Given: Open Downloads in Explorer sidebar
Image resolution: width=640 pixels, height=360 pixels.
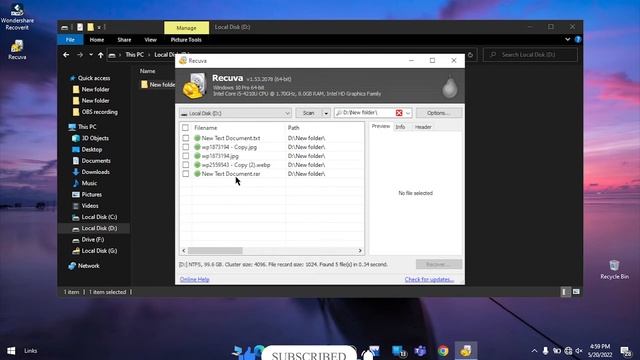Looking at the screenshot, I should (x=96, y=172).
